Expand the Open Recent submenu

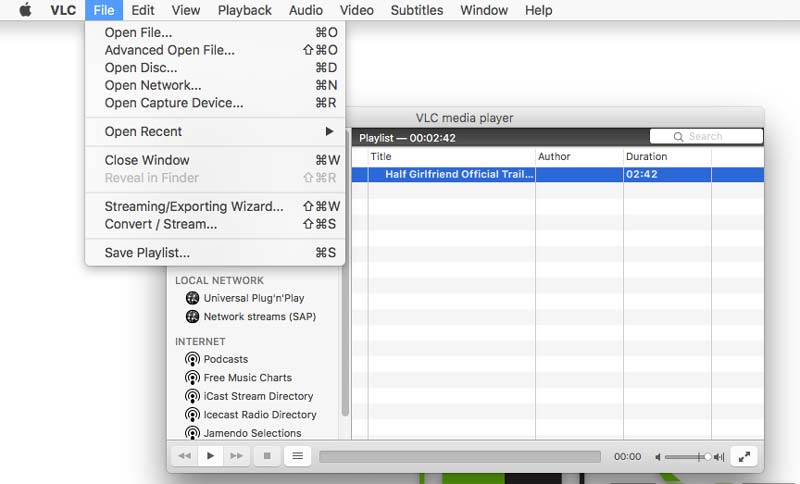click(x=215, y=132)
